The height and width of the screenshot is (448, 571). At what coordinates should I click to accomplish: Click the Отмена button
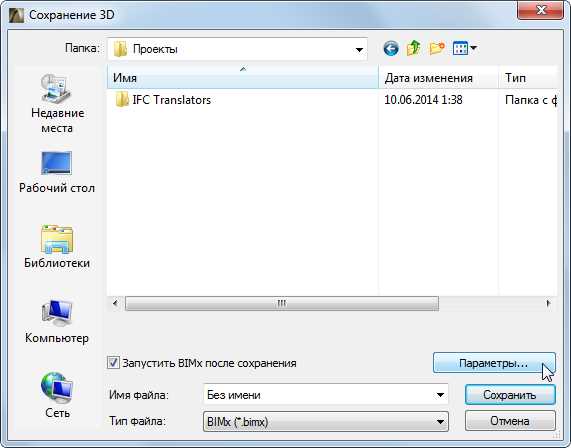[x=510, y=421]
